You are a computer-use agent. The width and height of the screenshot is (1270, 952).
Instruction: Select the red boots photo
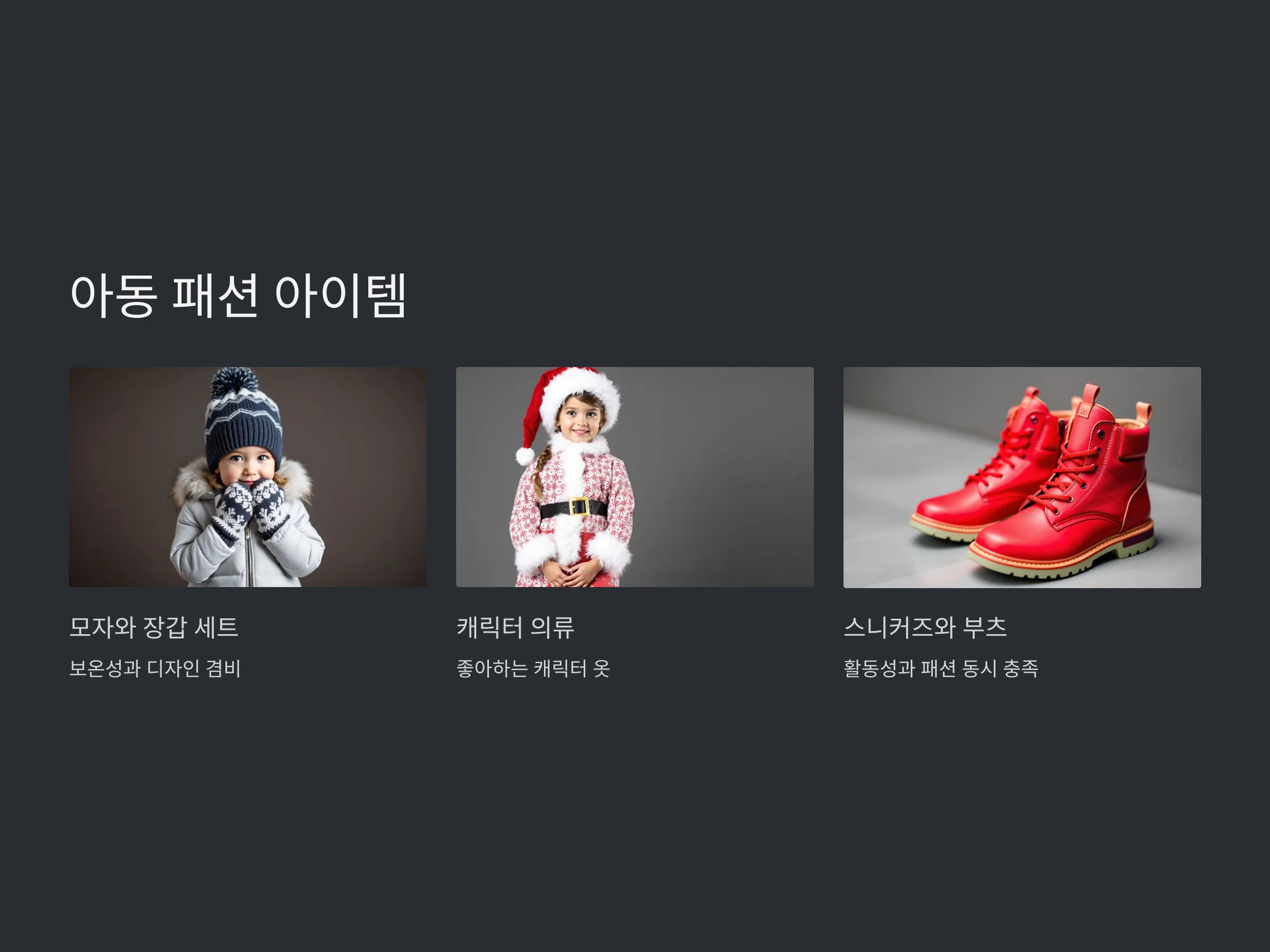point(1022,478)
